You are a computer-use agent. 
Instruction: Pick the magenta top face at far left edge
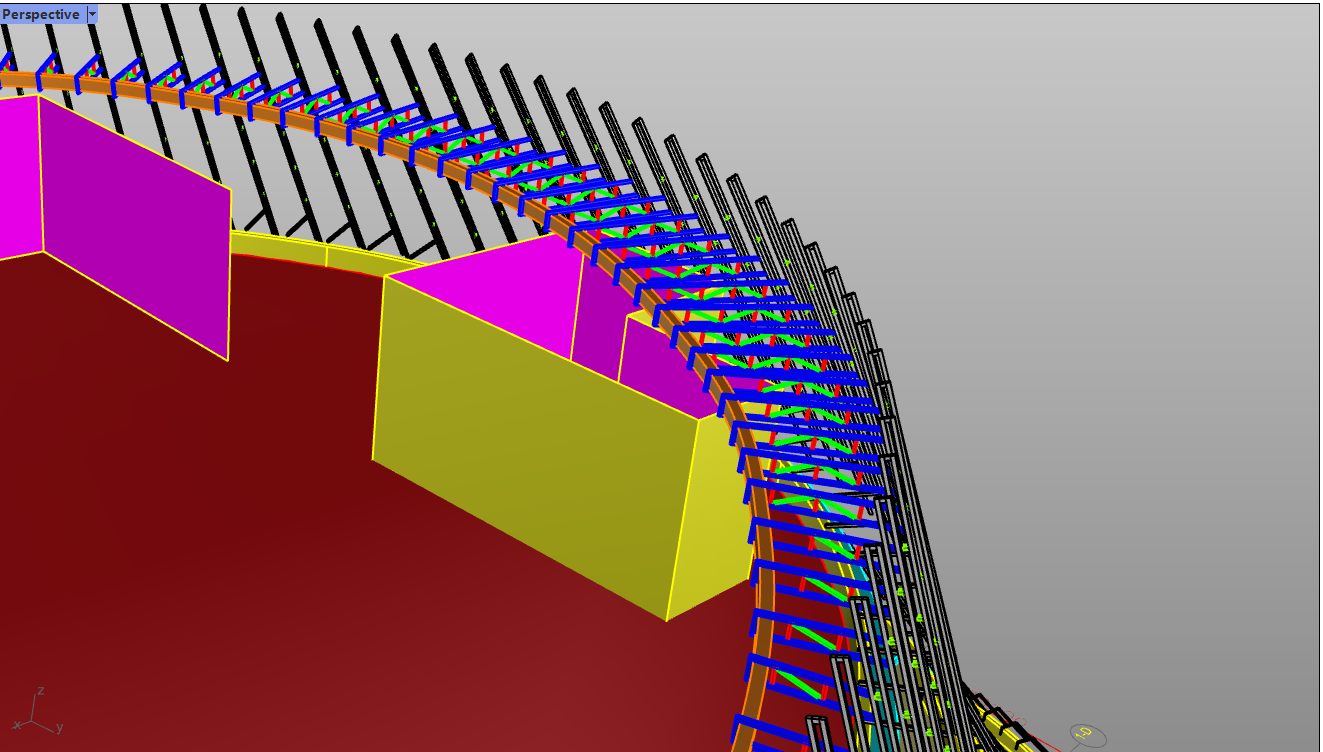(x=15, y=170)
